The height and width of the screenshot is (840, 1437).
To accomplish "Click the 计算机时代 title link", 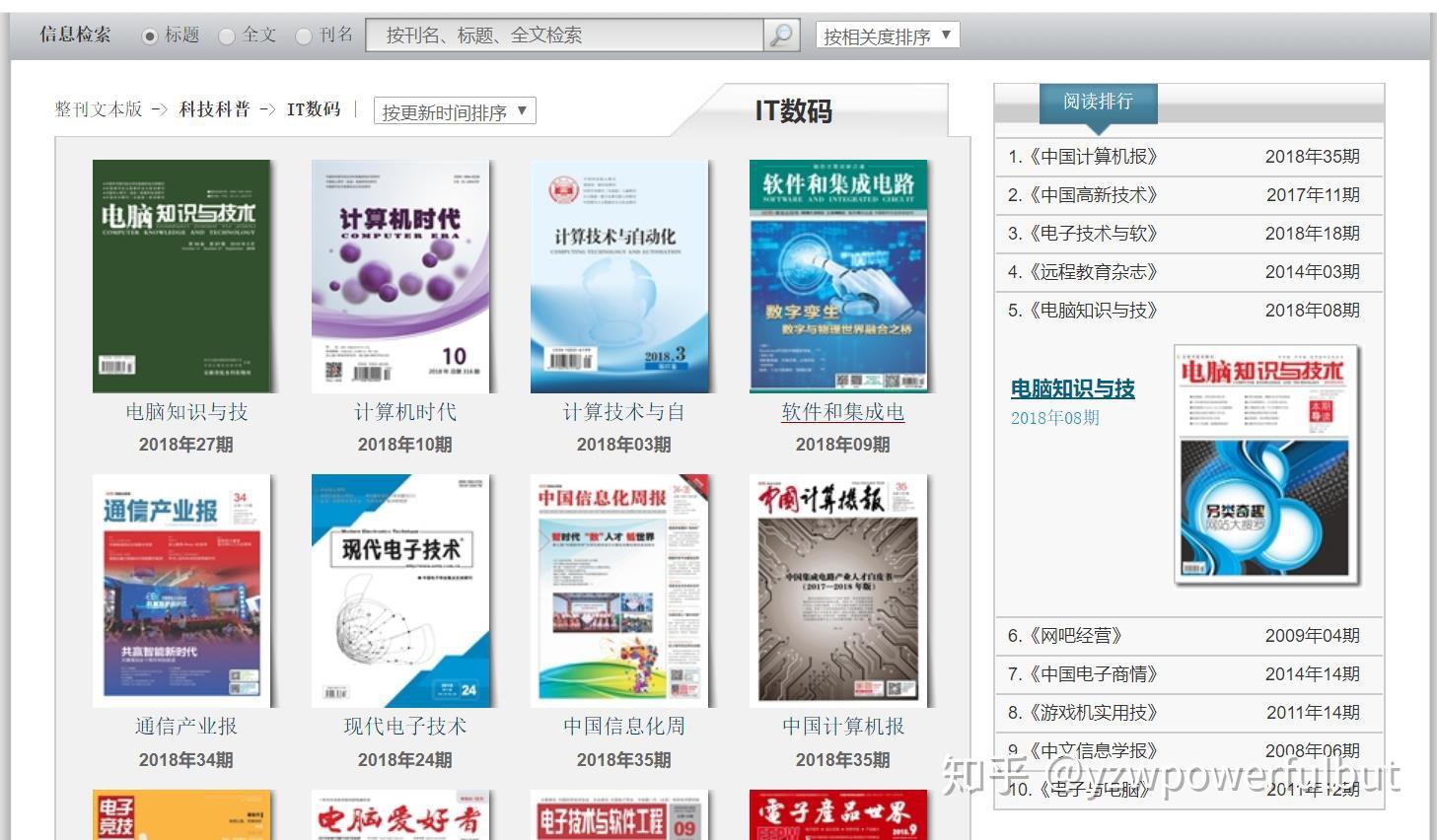I will coord(405,412).
